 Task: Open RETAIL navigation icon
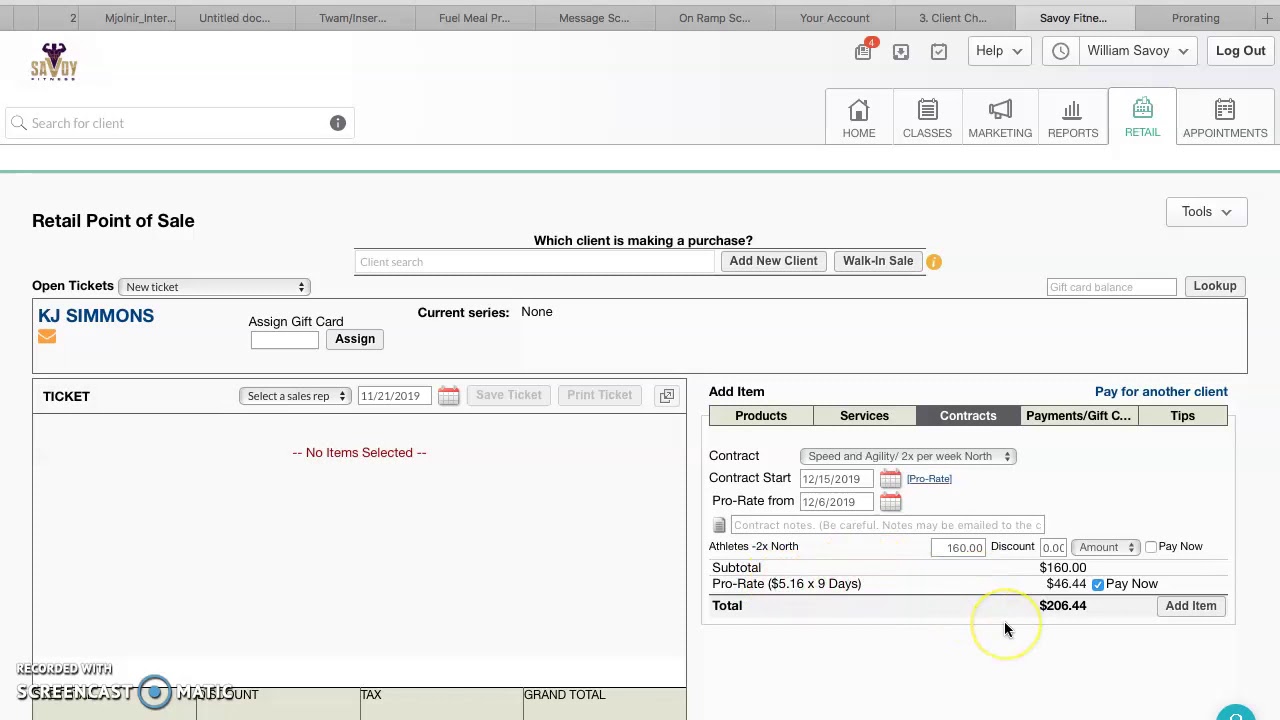tap(1142, 118)
